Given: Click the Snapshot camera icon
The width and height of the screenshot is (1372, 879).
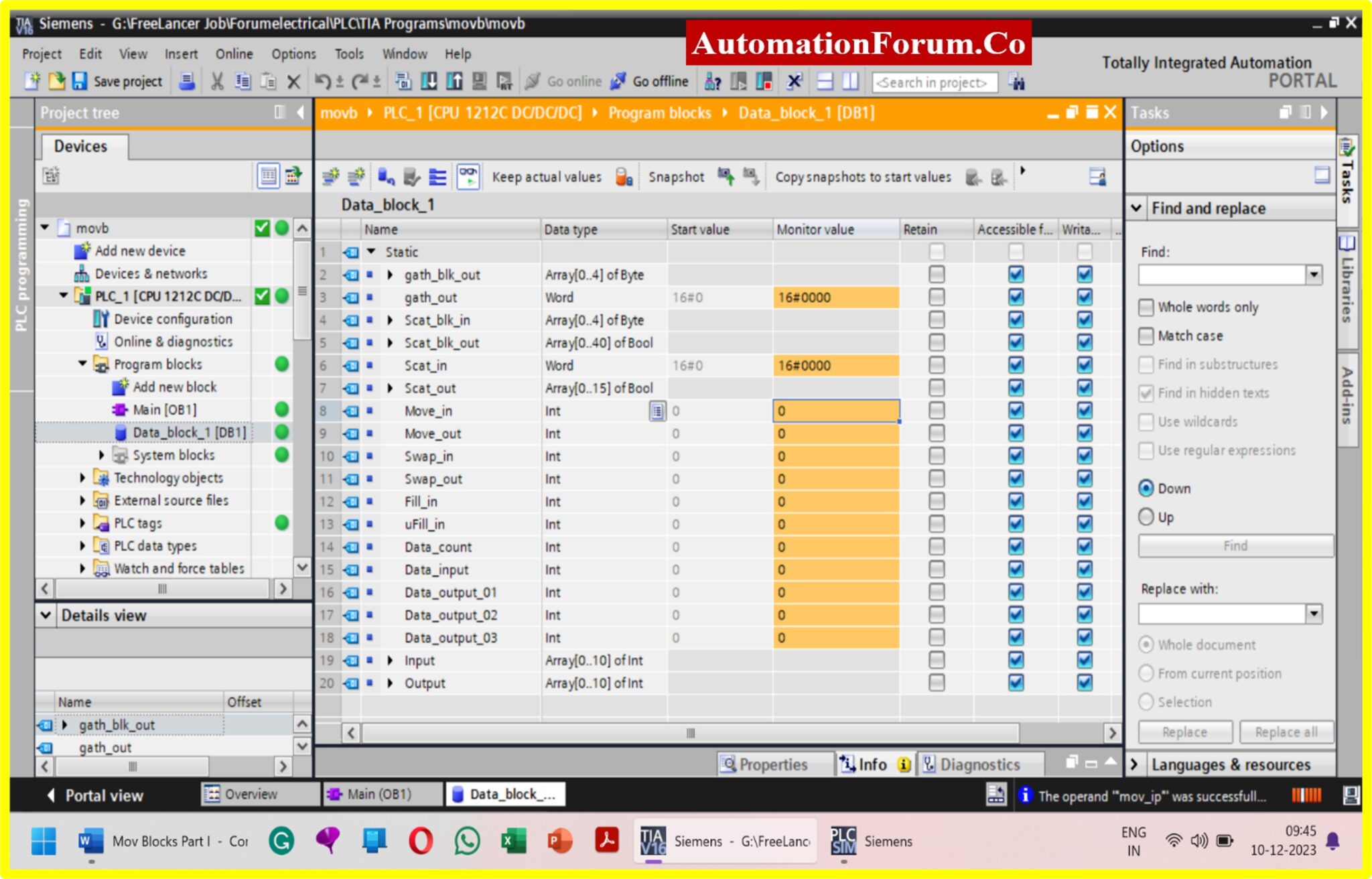Looking at the screenshot, I should 725,176.
